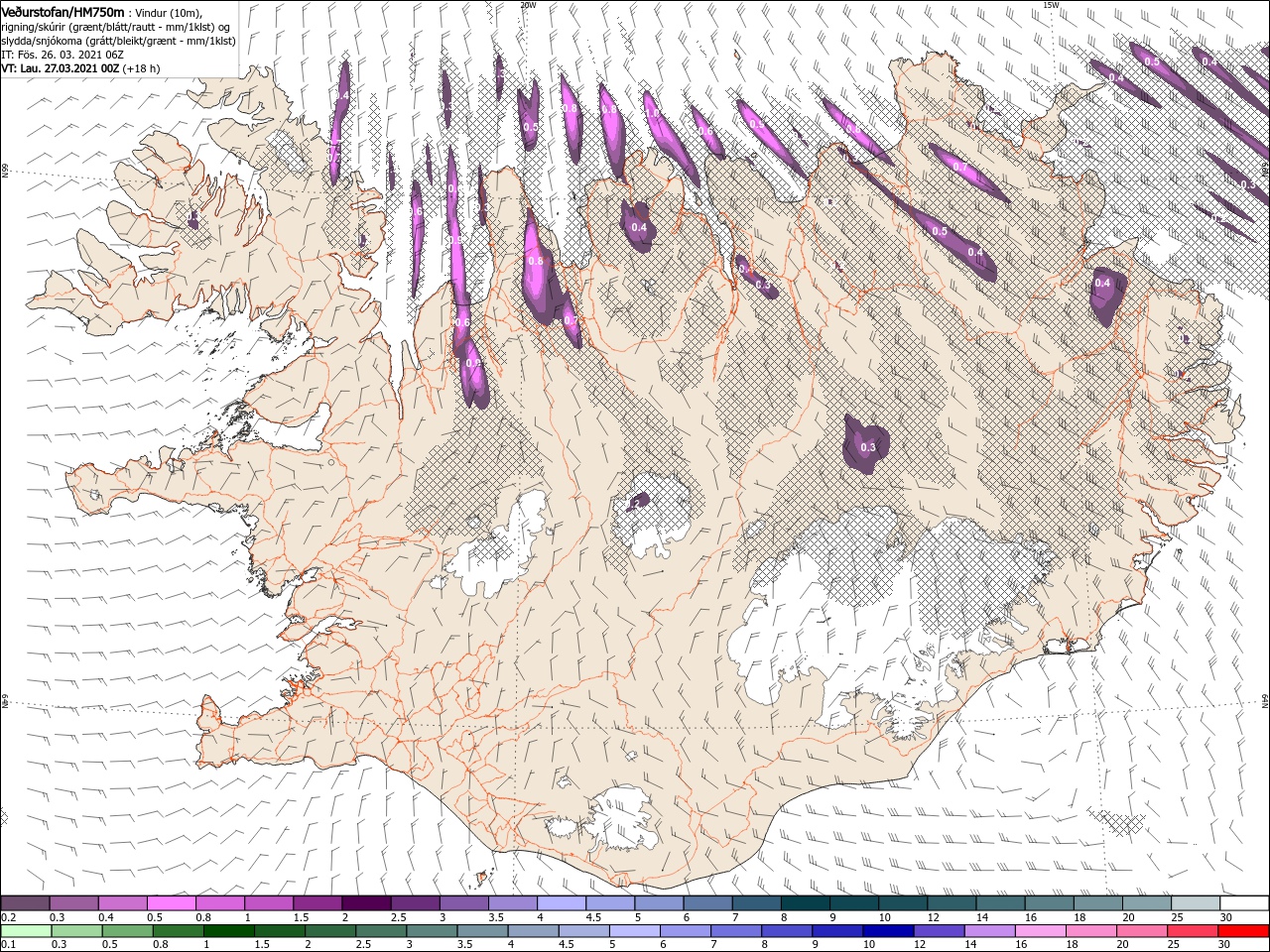Image resolution: width=1270 pixels, height=952 pixels.
Task: Click the bright pink 0.5 snow legend swatch
Action: pyautogui.click(x=171, y=903)
